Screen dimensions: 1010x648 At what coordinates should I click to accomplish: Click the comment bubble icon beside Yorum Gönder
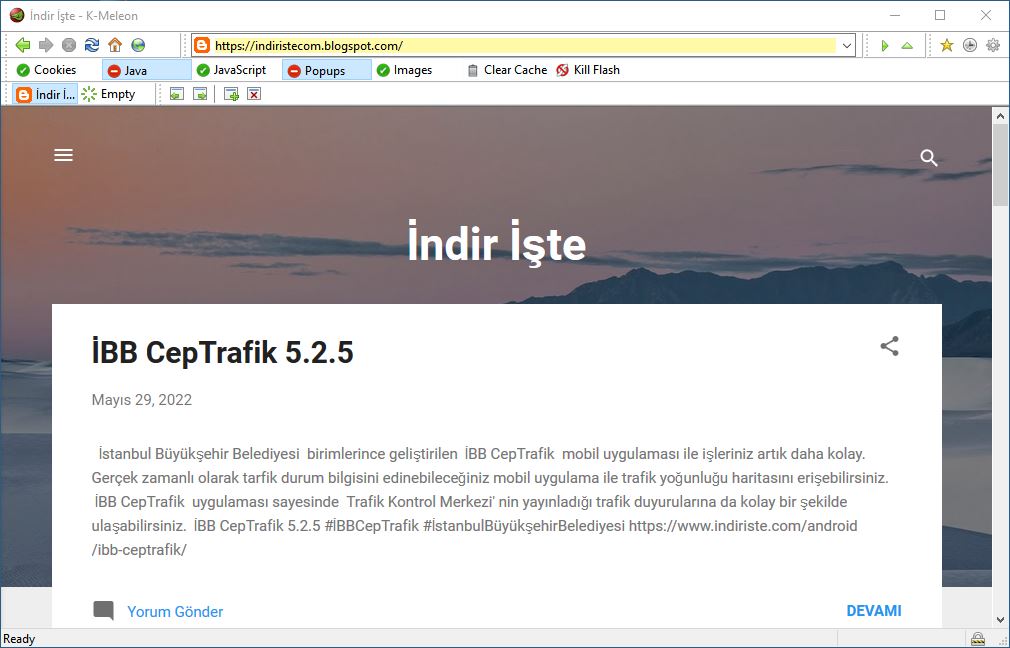pyautogui.click(x=103, y=611)
